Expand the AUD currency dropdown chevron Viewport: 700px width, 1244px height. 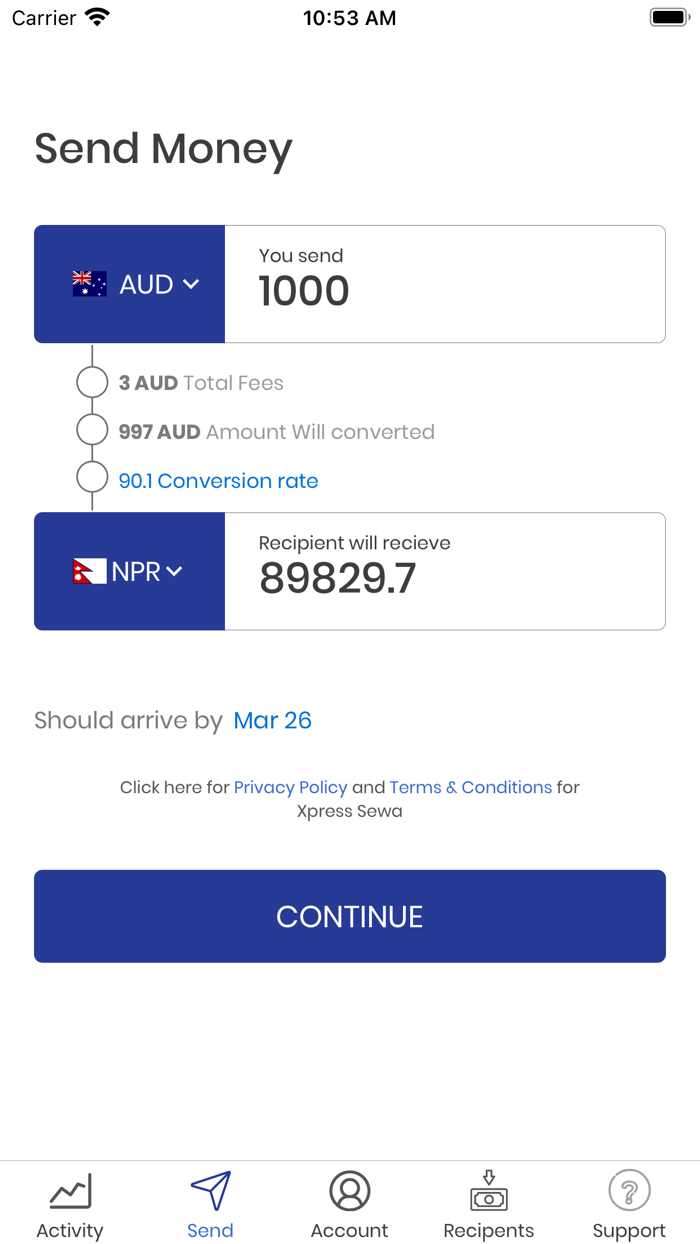click(x=191, y=285)
